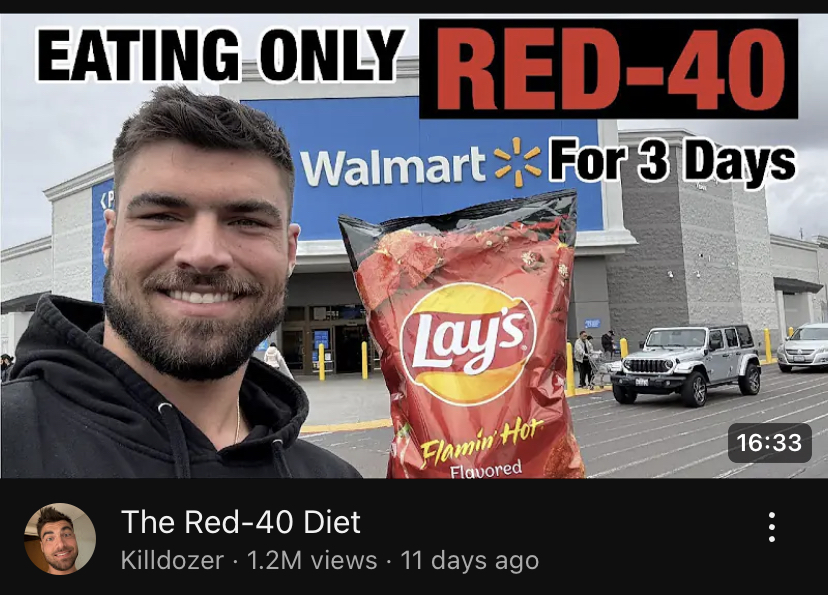
Task: Click the 16:33 duration badge
Action: click(769, 443)
